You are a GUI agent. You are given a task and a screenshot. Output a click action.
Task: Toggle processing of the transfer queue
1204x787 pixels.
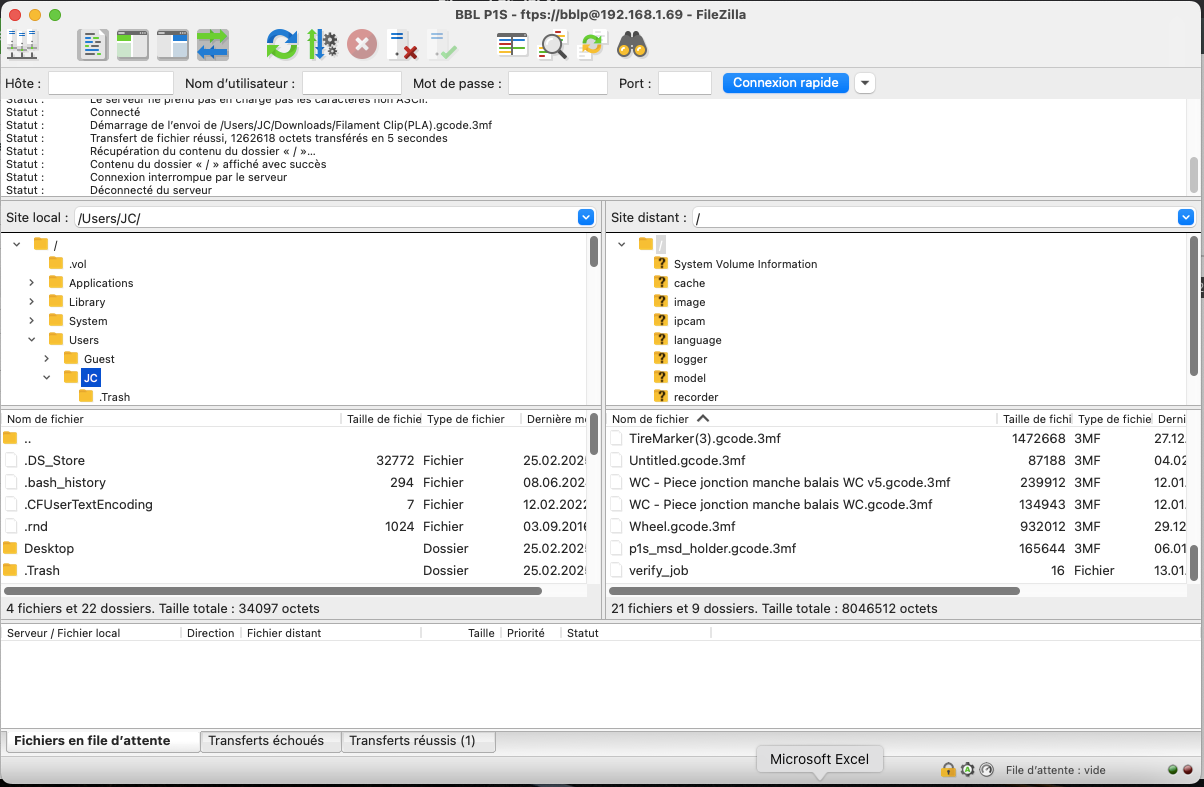click(322, 44)
